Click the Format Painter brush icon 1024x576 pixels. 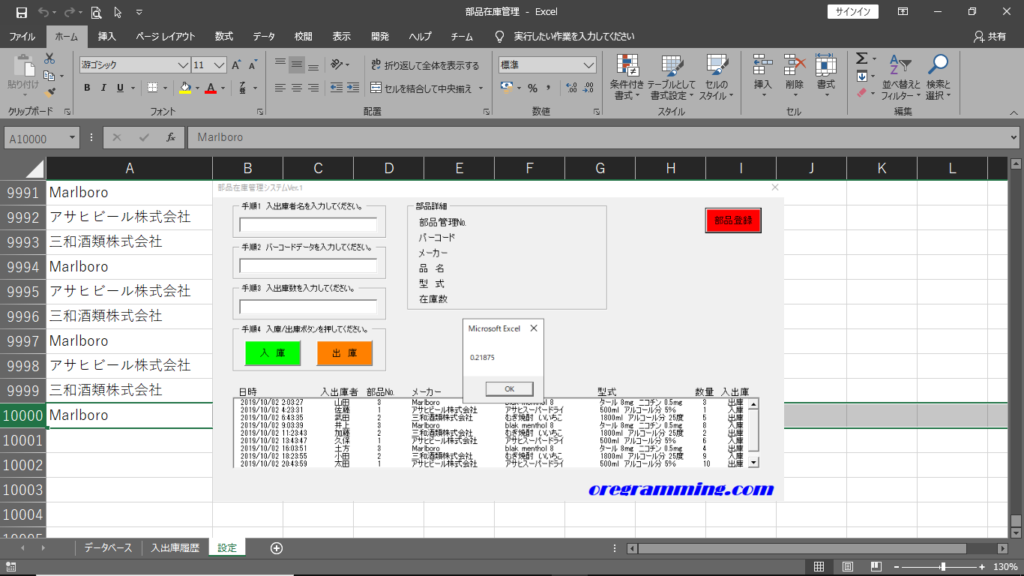[49, 92]
